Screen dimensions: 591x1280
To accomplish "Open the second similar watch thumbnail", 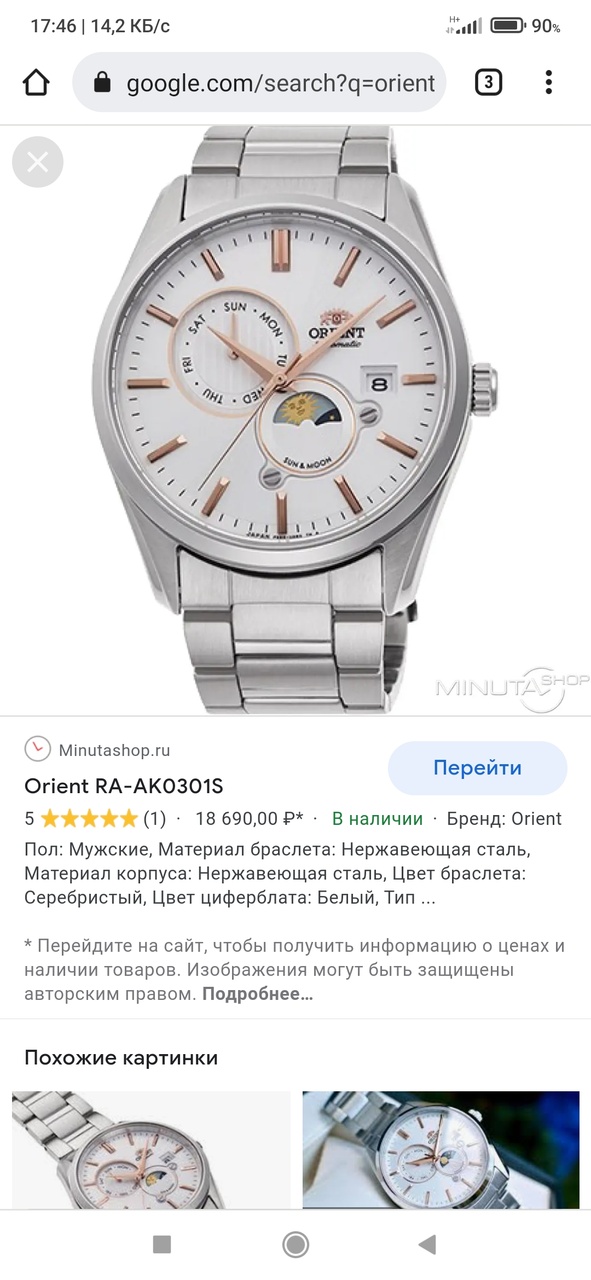I will tap(441, 1150).
